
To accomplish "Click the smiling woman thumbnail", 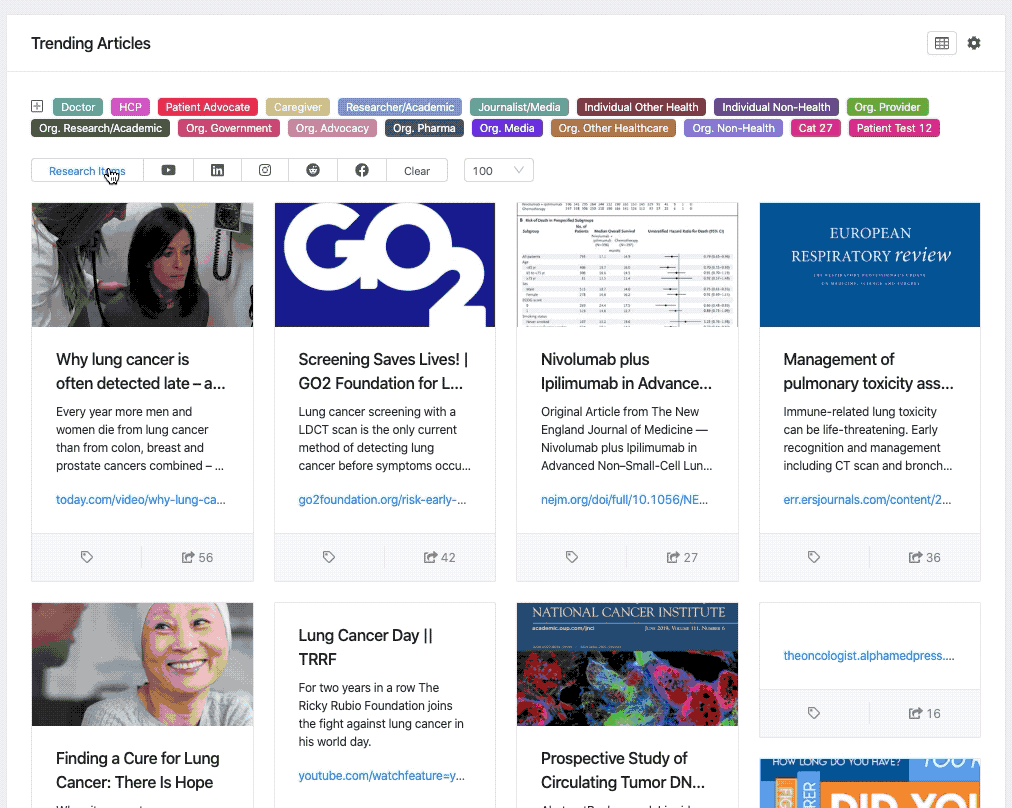I will [143, 664].
